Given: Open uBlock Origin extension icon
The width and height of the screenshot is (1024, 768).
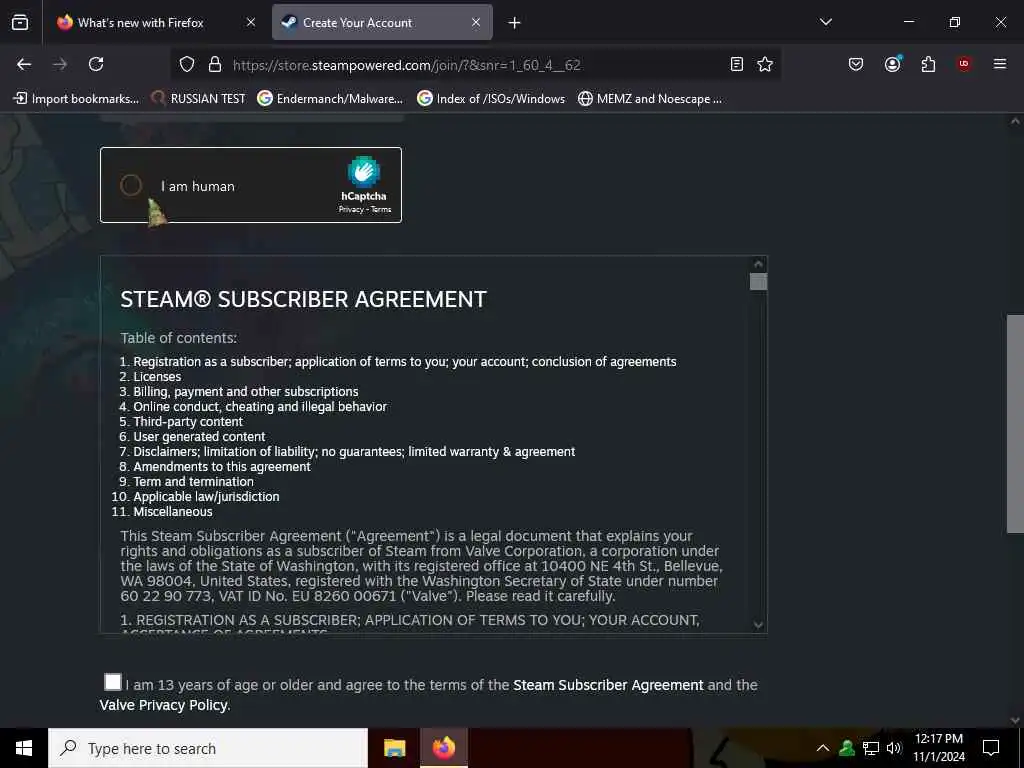Looking at the screenshot, I should click(964, 64).
